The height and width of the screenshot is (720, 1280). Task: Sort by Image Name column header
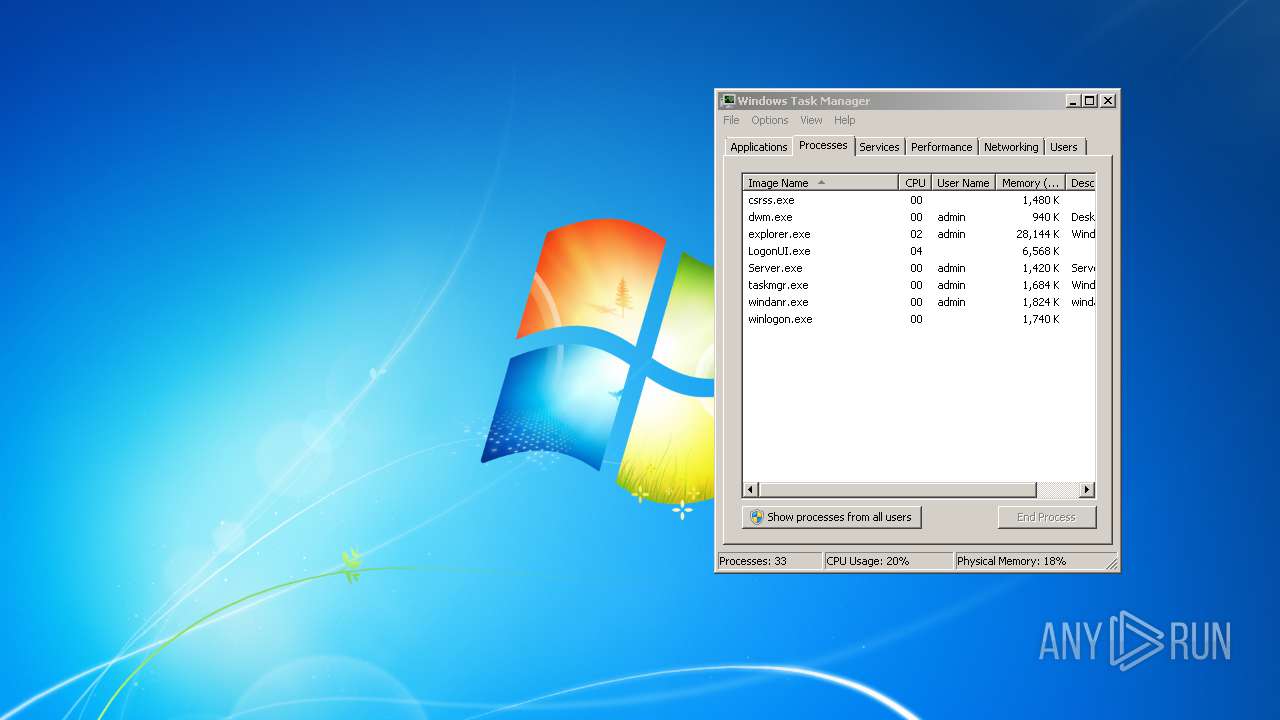(820, 183)
